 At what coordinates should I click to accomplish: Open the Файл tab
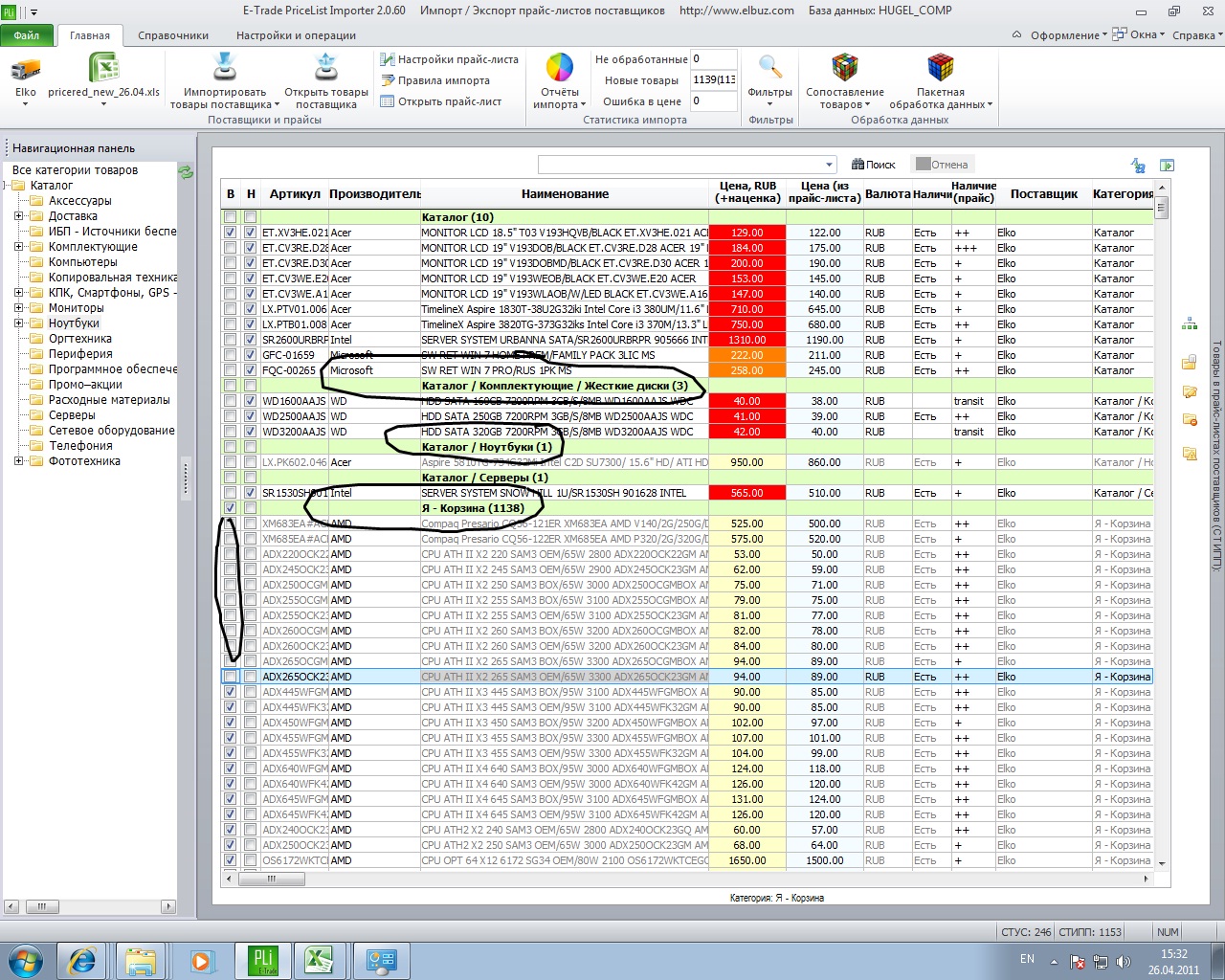pos(28,35)
